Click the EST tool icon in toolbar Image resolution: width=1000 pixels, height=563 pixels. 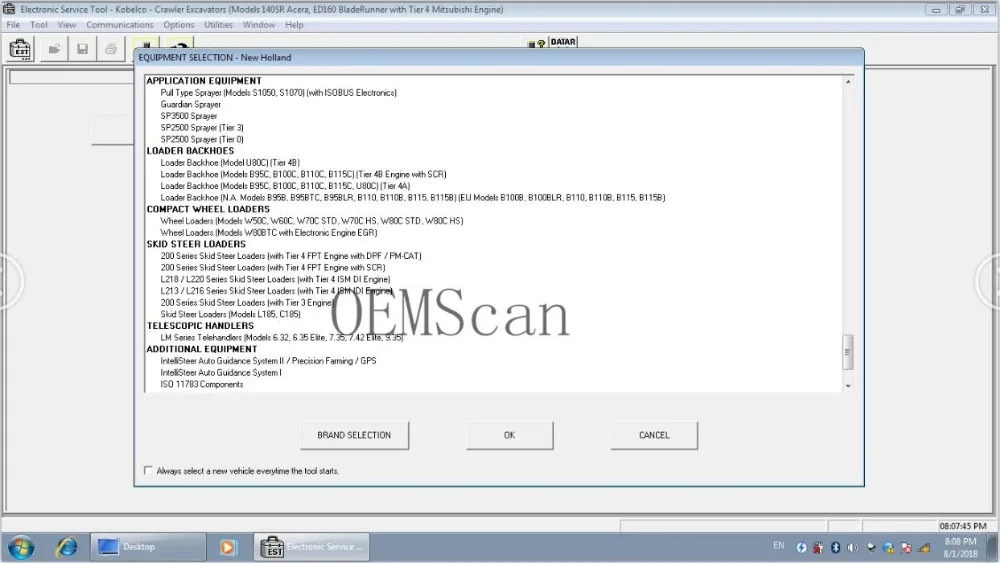(x=20, y=49)
